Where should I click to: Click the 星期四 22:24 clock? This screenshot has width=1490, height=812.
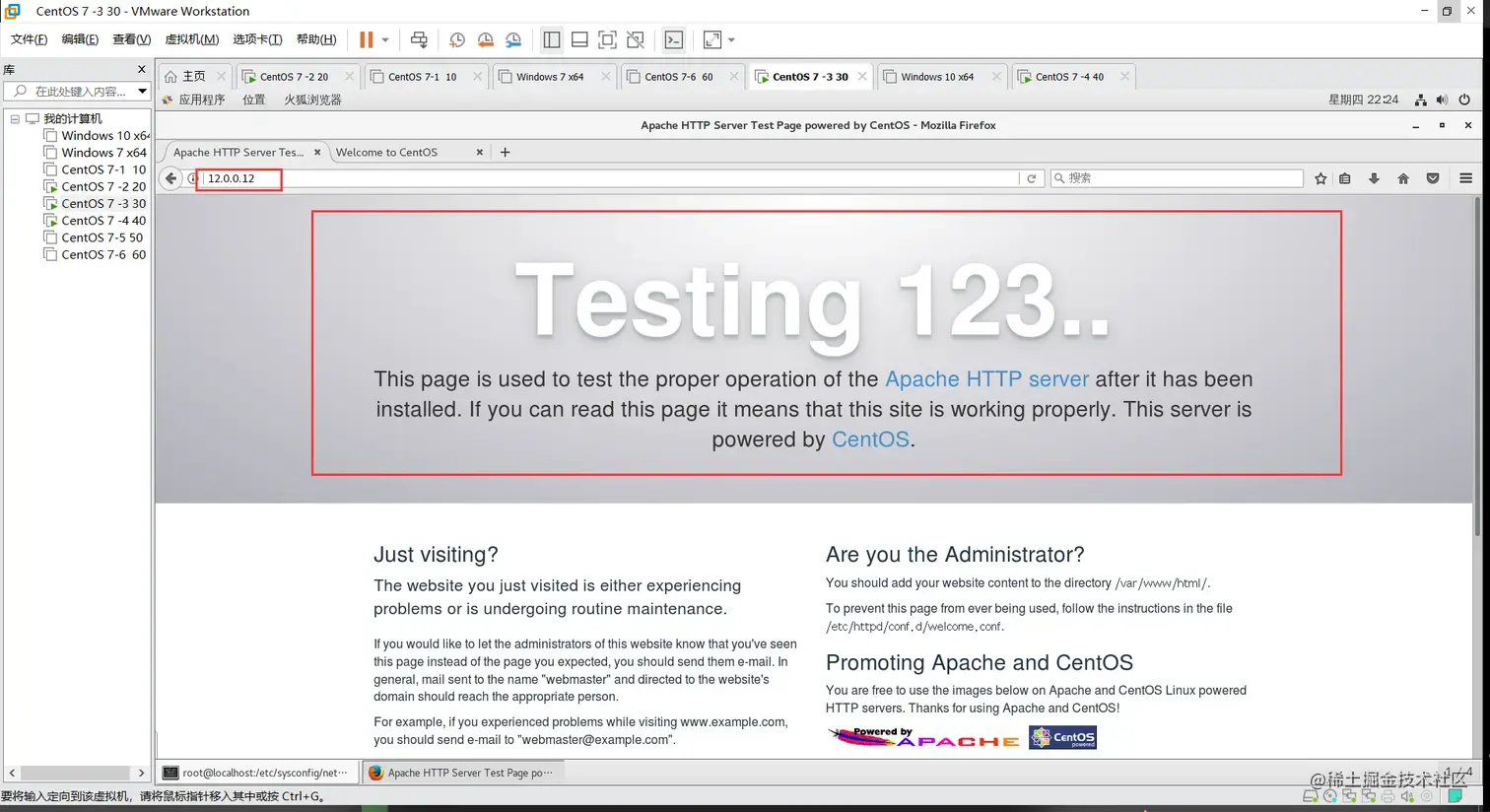(1363, 100)
